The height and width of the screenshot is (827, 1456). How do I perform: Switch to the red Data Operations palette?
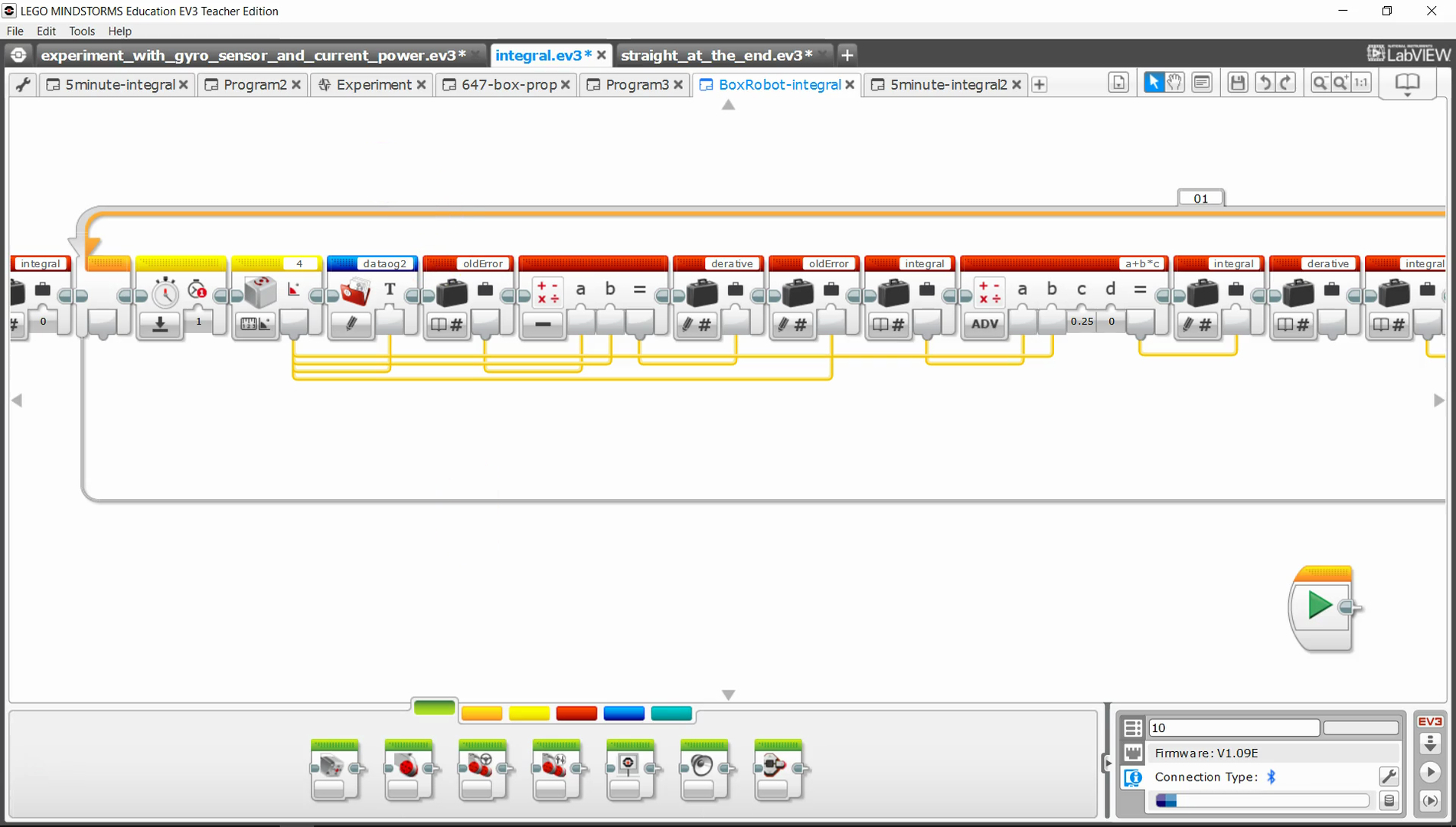[576, 713]
